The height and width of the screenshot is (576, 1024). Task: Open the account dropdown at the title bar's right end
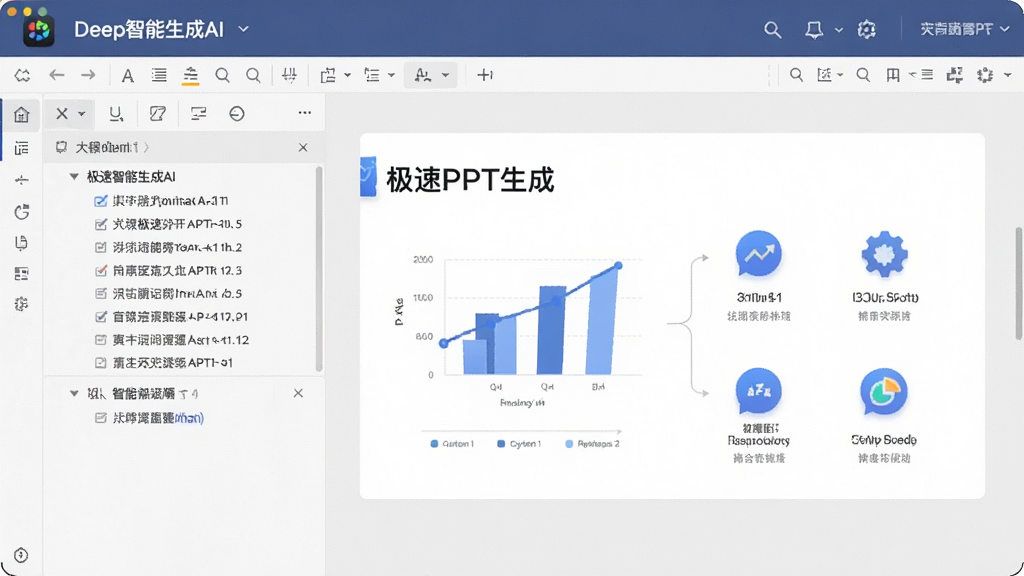[x=1005, y=29]
